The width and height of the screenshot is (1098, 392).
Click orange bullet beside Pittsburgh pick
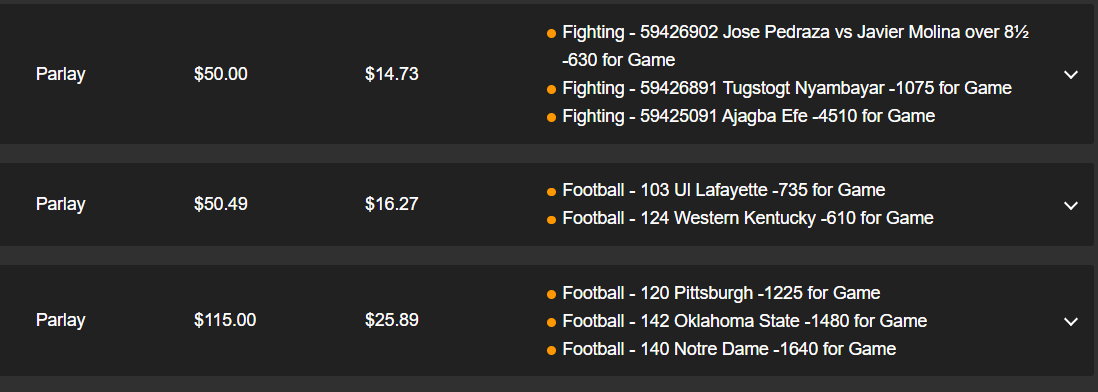[x=551, y=294]
